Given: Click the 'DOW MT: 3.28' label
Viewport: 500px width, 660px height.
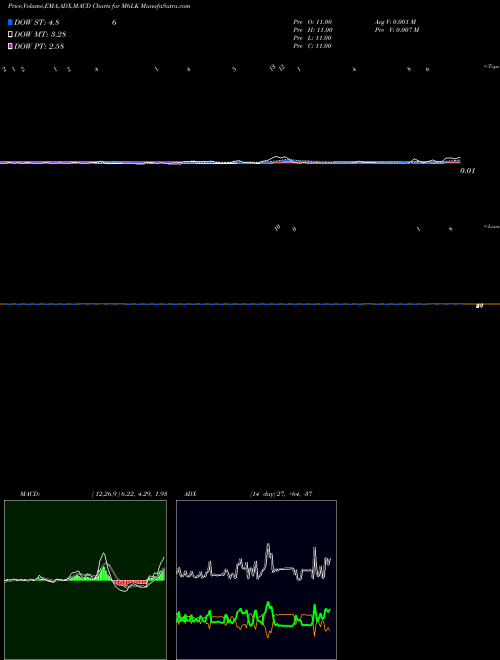Looking at the screenshot, I should click(40, 35).
